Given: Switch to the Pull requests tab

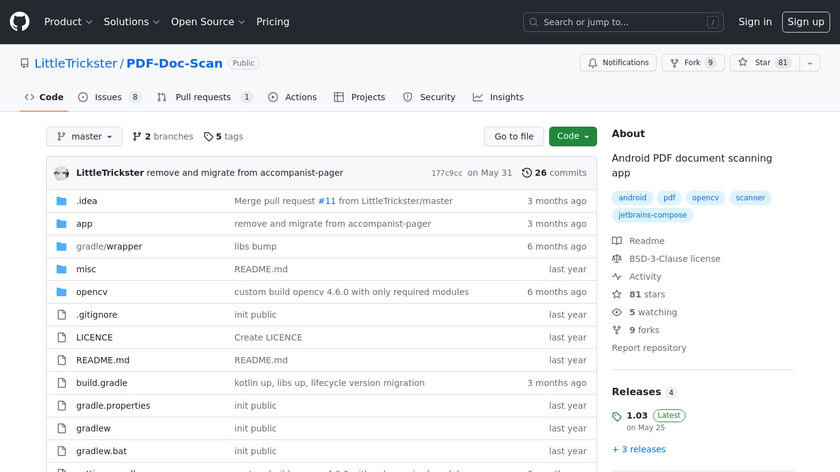Looking at the screenshot, I should coord(205,97).
